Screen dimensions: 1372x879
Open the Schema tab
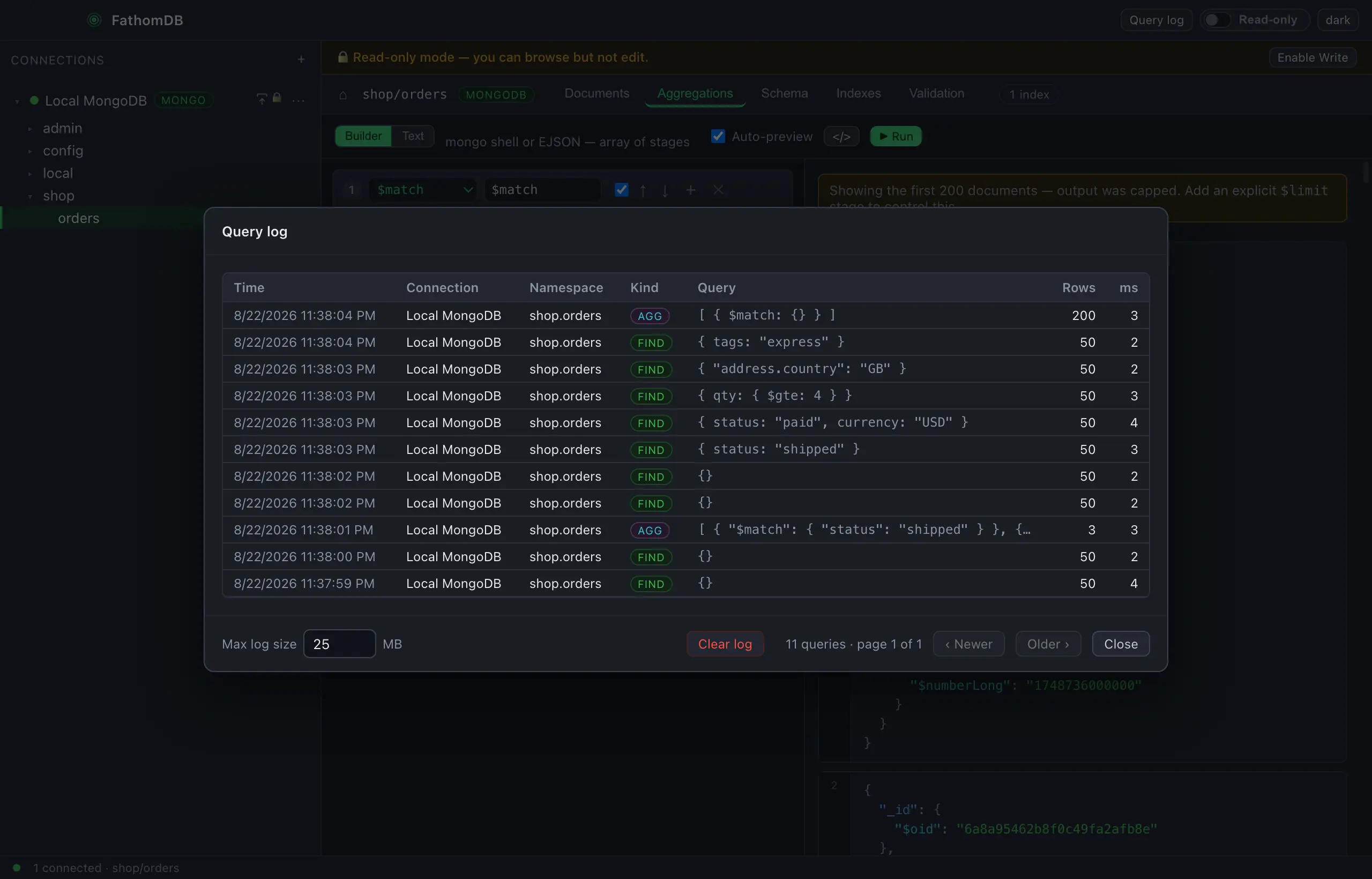(784, 94)
